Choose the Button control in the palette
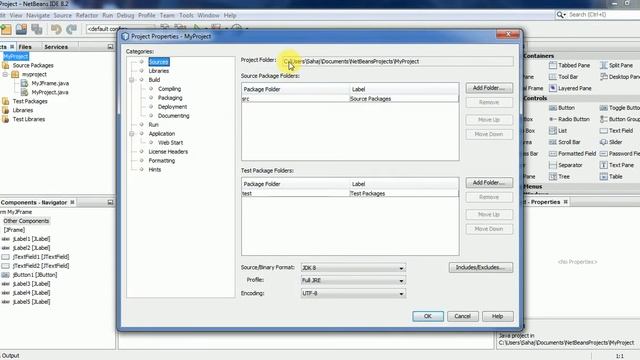The height and width of the screenshot is (360, 640). coord(562,108)
